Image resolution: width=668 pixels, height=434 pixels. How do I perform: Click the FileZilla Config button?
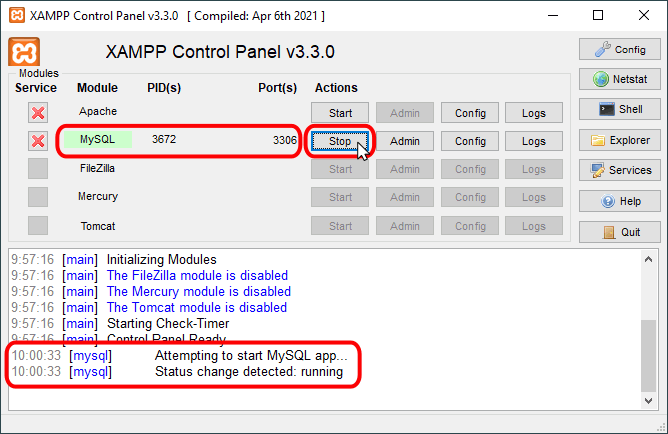tap(470, 169)
